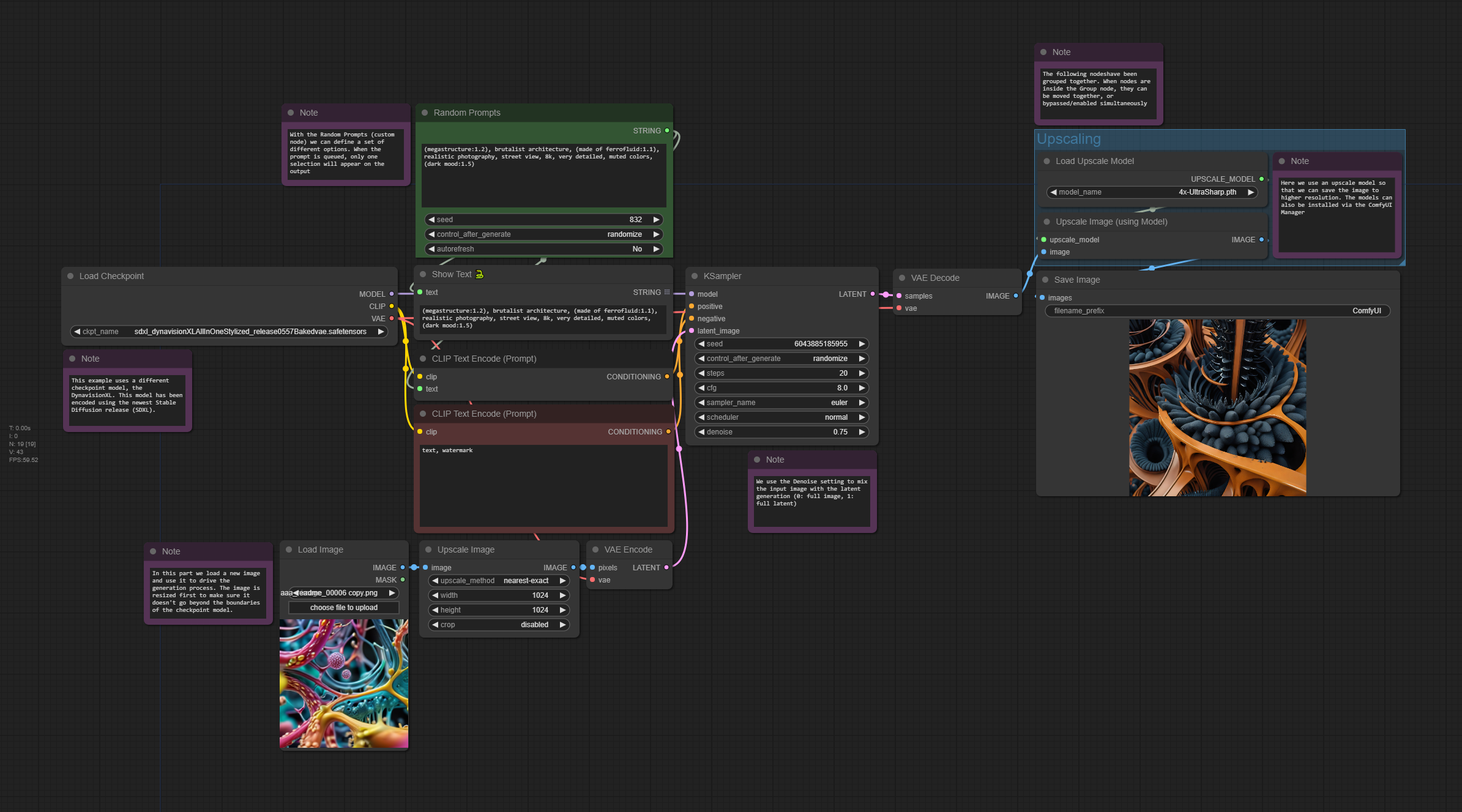Adjust the KSampler denoise 0.75 slider

click(x=781, y=432)
